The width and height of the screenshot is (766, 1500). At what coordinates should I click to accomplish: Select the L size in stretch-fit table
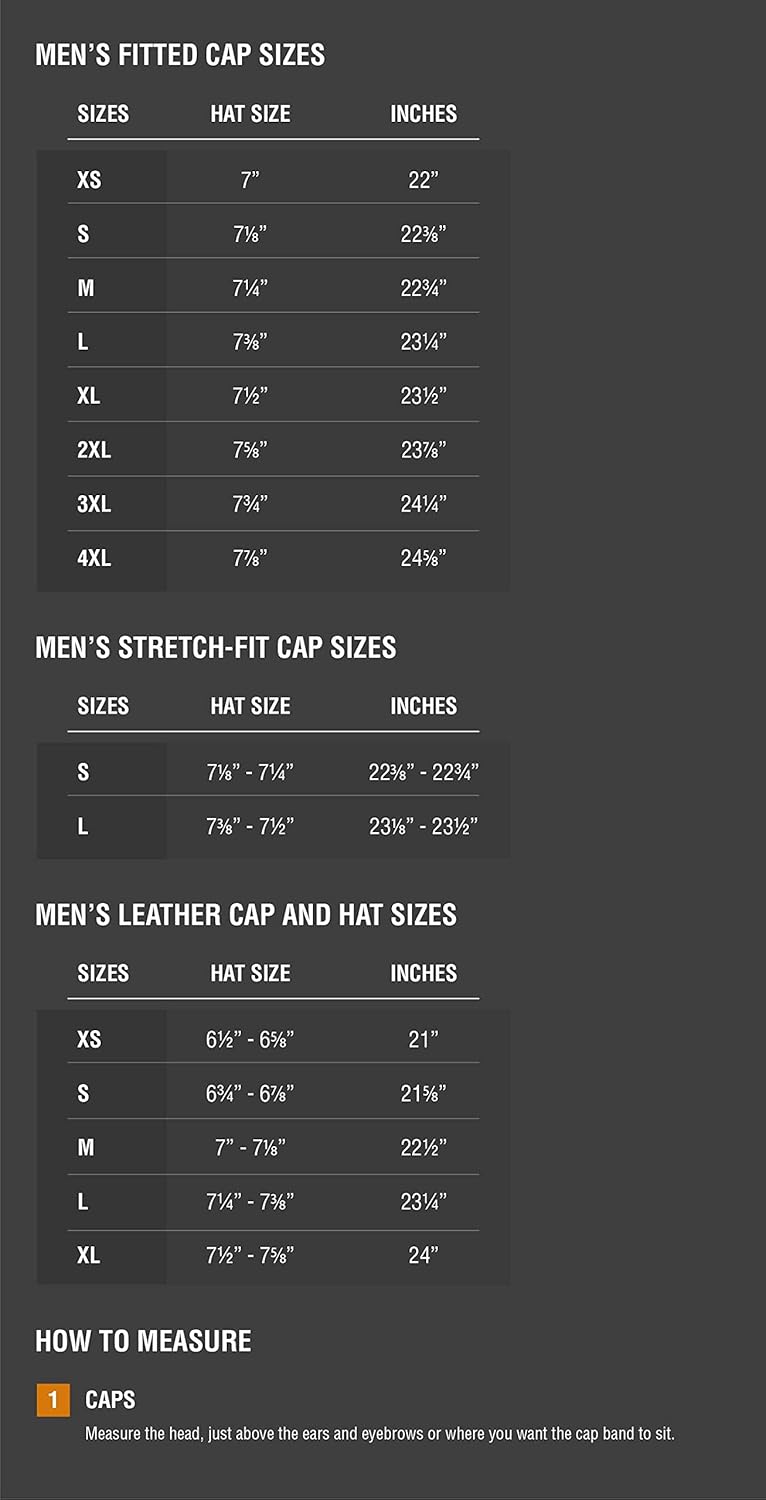click(83, 827)
